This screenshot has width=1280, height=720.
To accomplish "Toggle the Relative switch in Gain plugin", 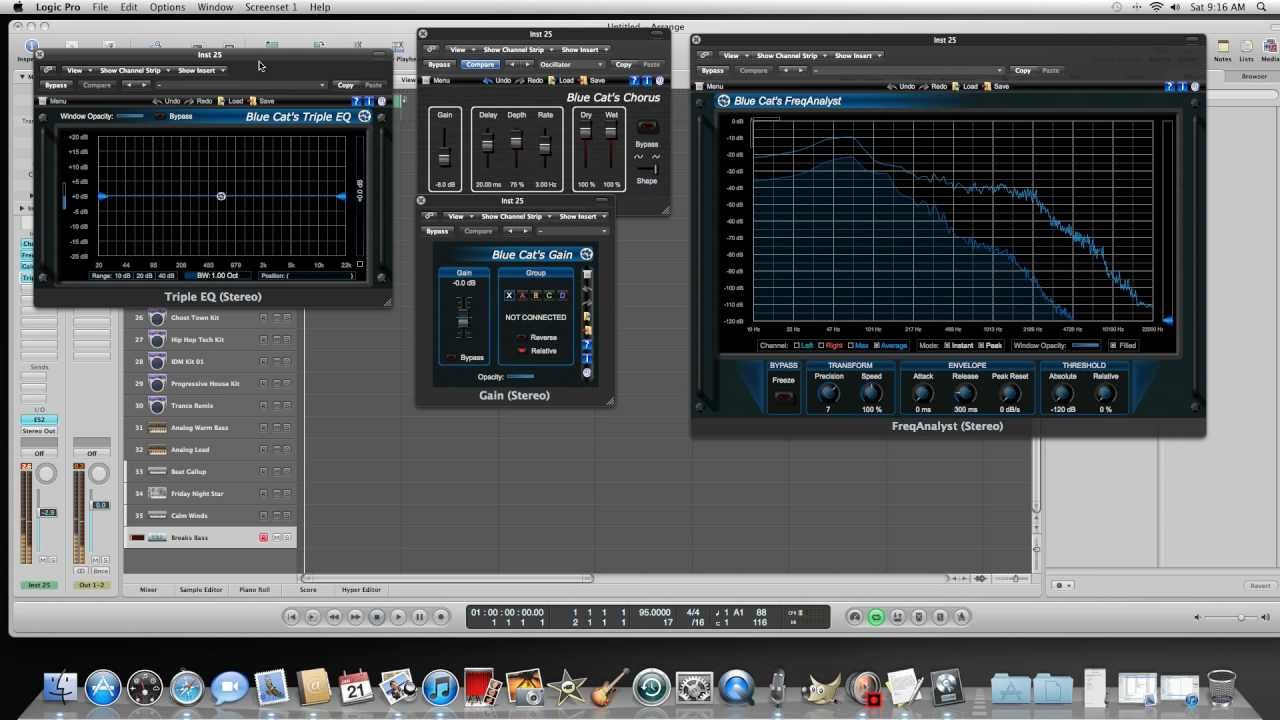I will [x=521, y=351].
